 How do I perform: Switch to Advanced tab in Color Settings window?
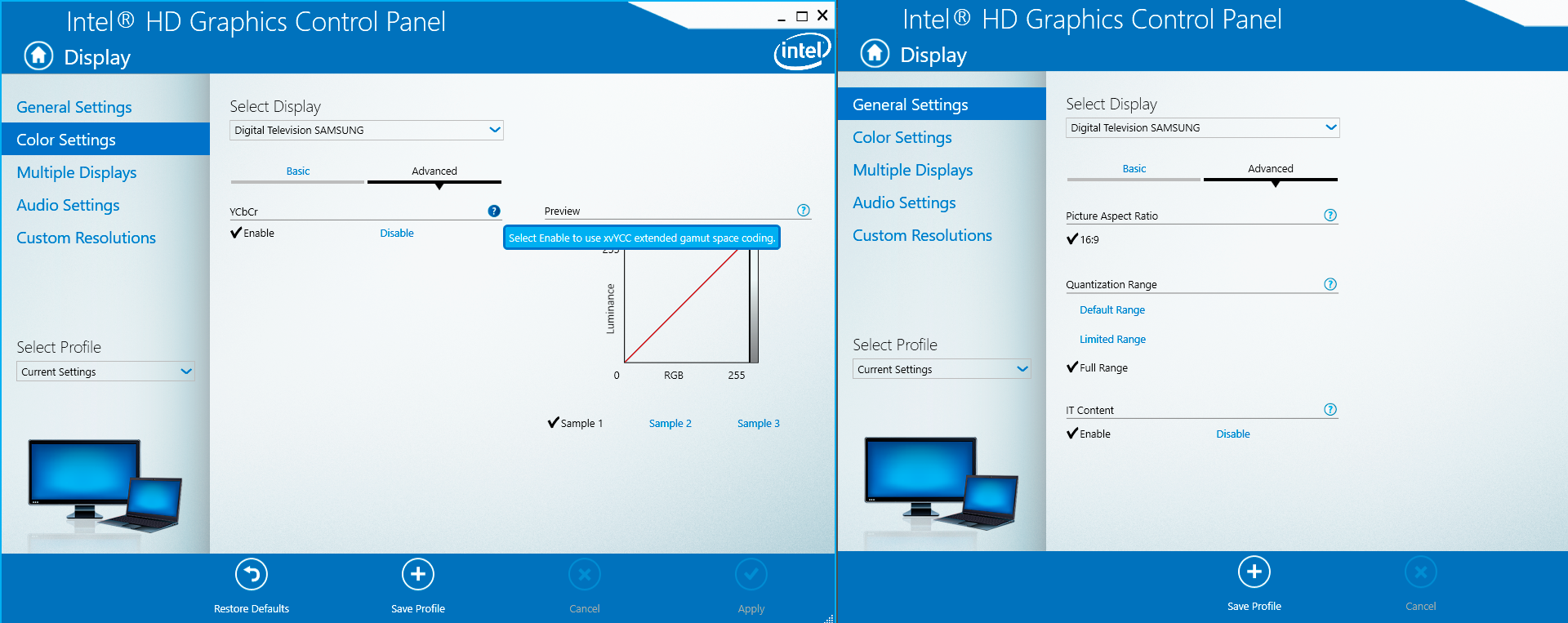click(x=434, y=171)
